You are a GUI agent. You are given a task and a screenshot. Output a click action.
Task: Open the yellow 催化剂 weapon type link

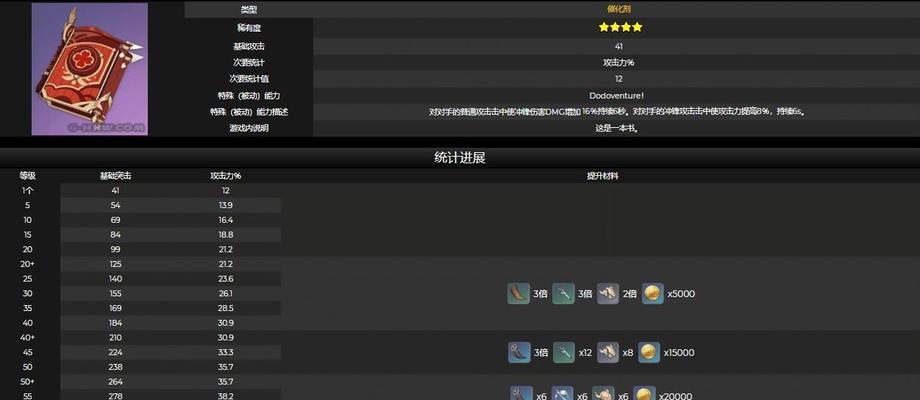coord(618,9)
